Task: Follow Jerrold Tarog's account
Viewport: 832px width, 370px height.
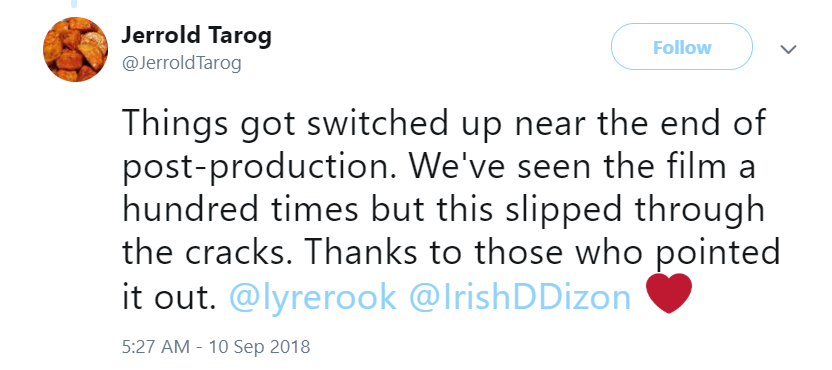Action: tap(682, 47)
